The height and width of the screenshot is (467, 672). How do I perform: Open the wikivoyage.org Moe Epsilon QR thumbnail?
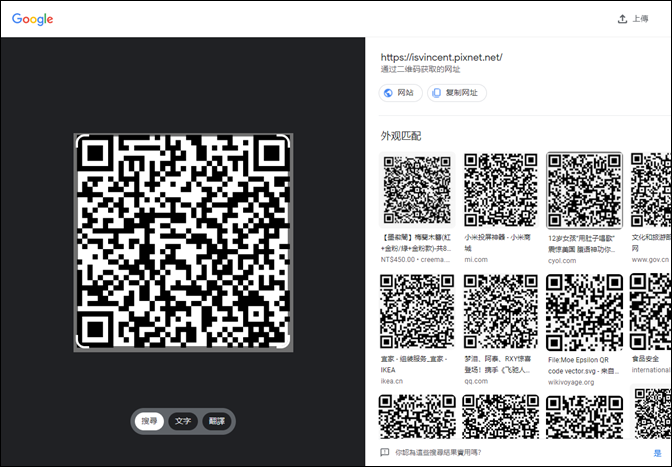coord(584,312)
